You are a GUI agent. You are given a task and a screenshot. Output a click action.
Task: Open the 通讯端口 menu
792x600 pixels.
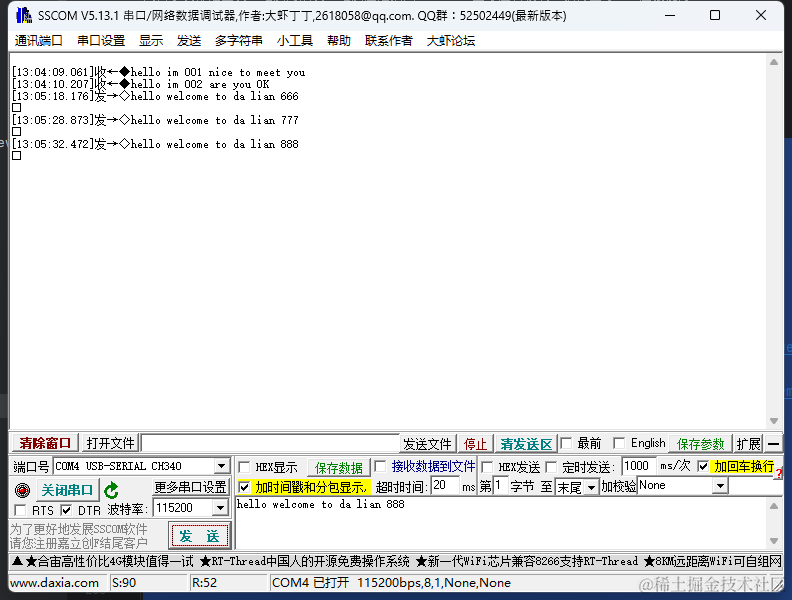(38, 40)
